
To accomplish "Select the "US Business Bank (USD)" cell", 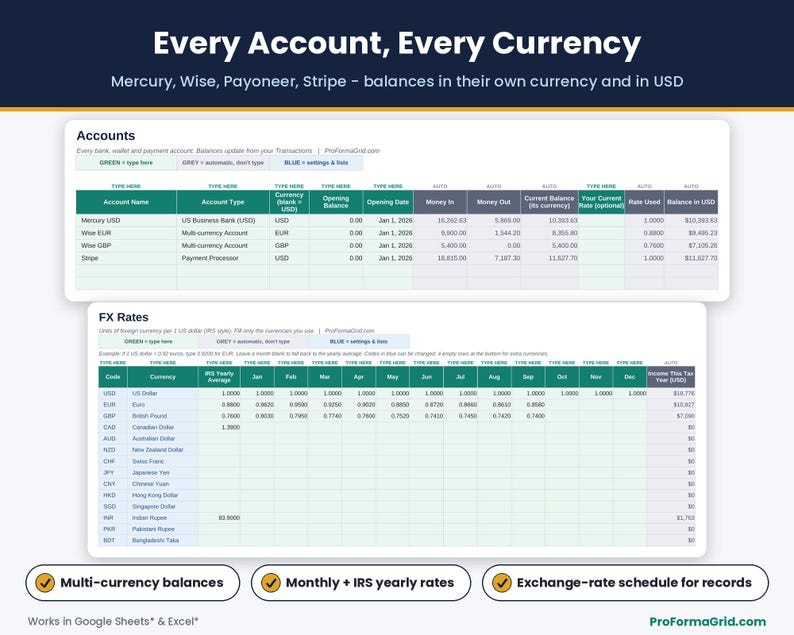I will [223, 221].
